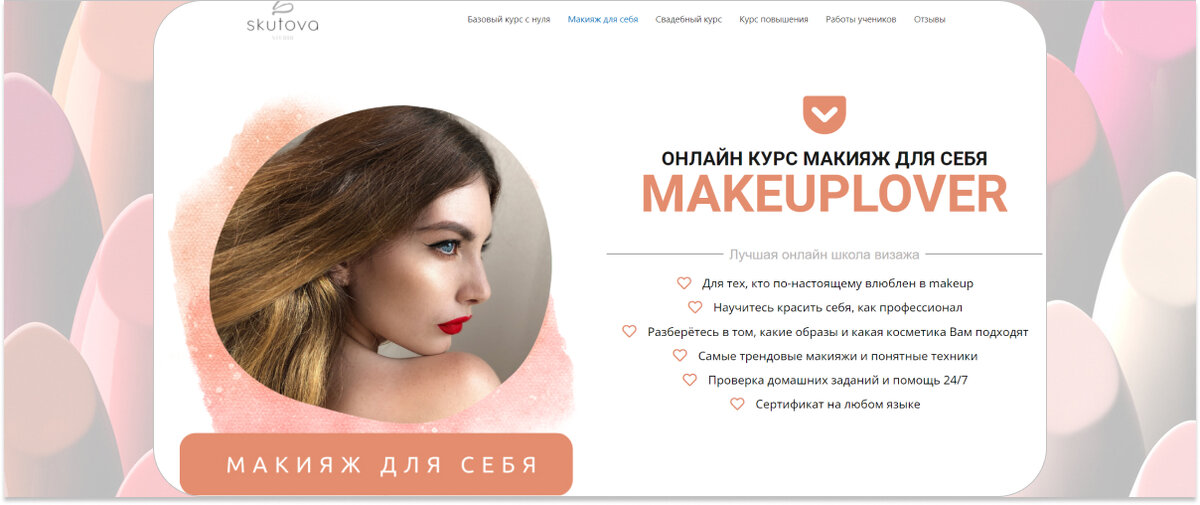1200x505 pixels.
Task: Select "Макияж для себя" in navigation
Action: (x=603, y=19)
